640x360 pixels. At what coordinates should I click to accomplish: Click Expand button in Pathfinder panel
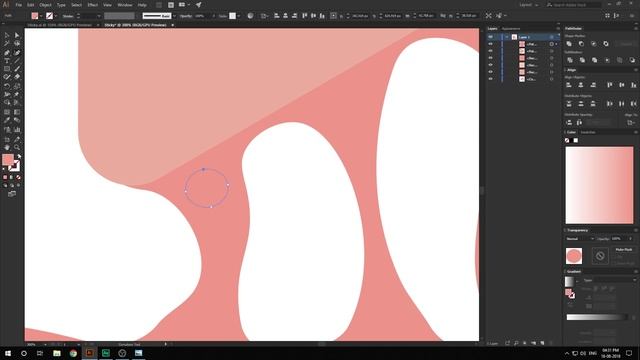pyautogui.click(x=626, y=44)
